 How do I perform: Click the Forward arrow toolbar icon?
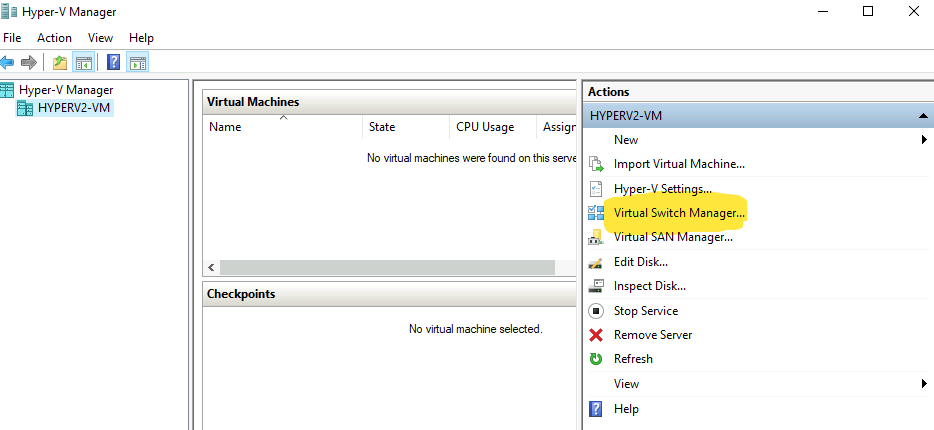pyautogui.click(x=29, y=62)
